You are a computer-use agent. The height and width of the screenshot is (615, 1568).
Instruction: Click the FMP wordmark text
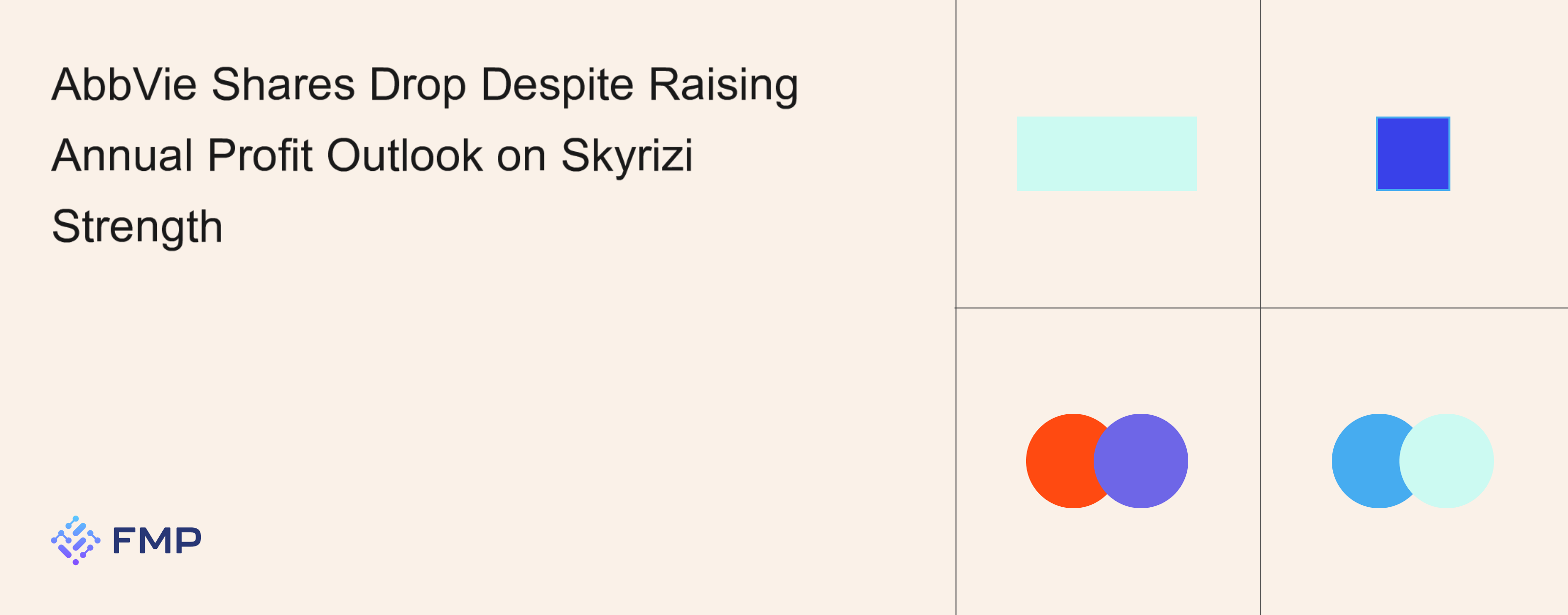pyautogui.click(x=157, y=541)
